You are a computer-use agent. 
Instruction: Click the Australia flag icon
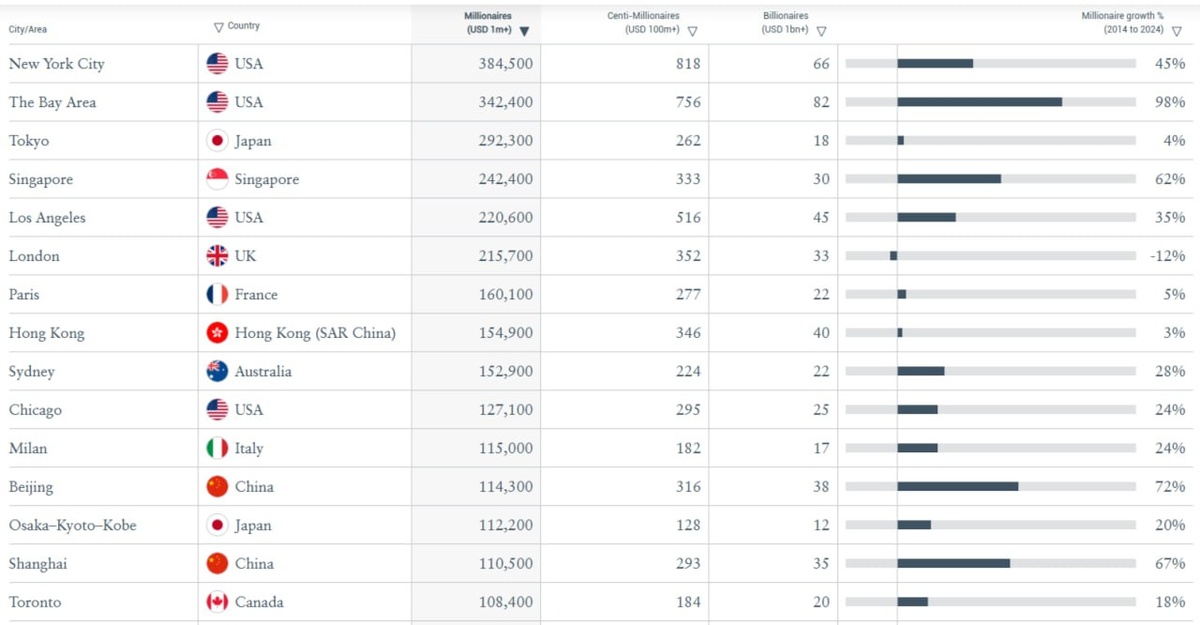(217, 371)
